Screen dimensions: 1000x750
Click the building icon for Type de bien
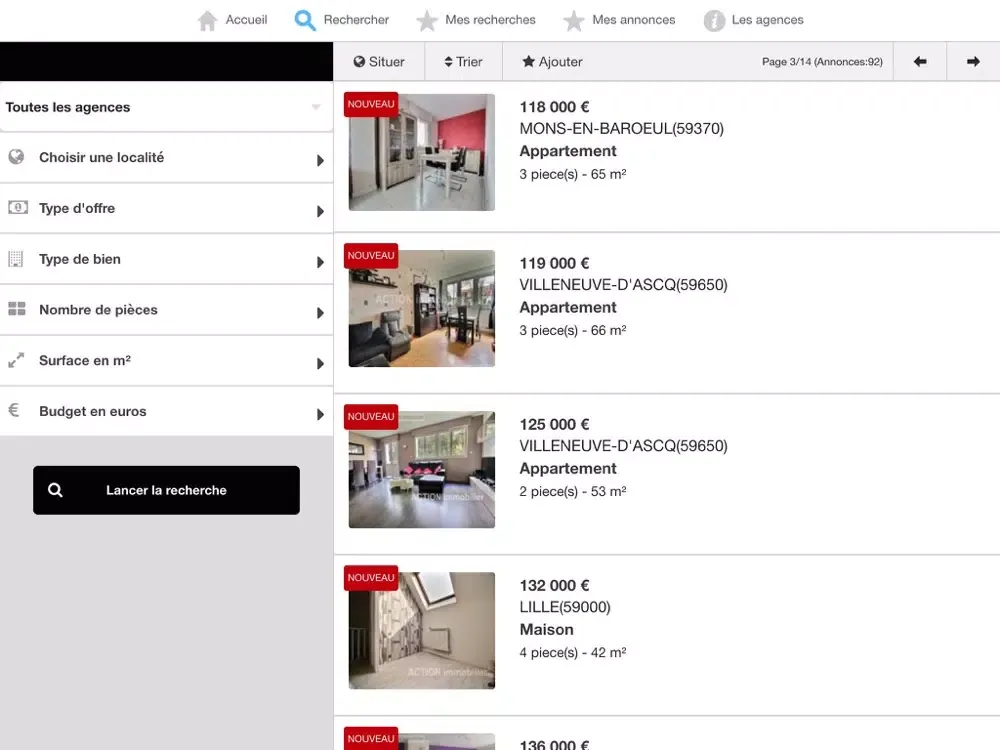pyautogui.click(x=16, y=259)
